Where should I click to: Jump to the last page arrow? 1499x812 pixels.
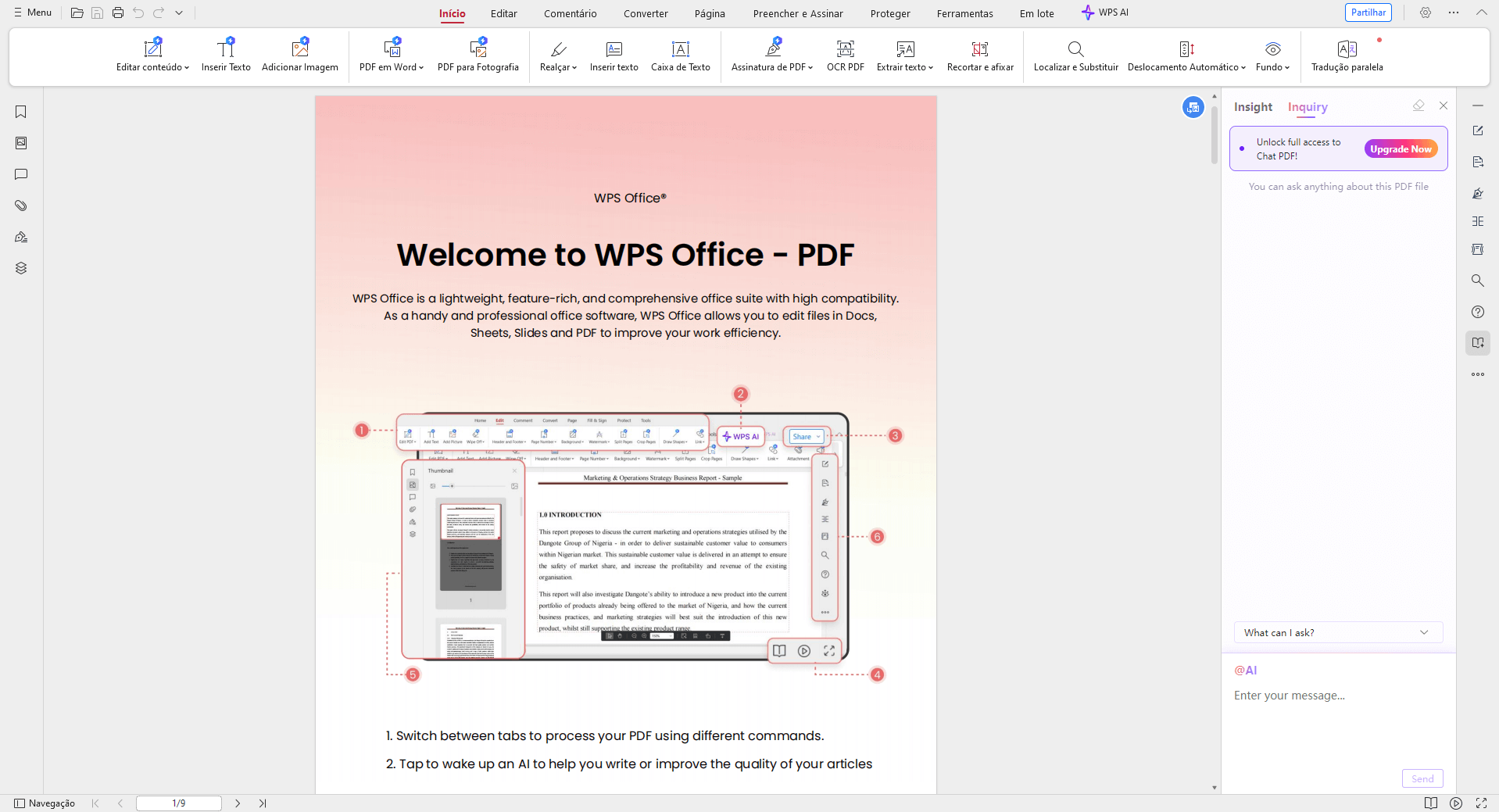[x=263, y=803]
